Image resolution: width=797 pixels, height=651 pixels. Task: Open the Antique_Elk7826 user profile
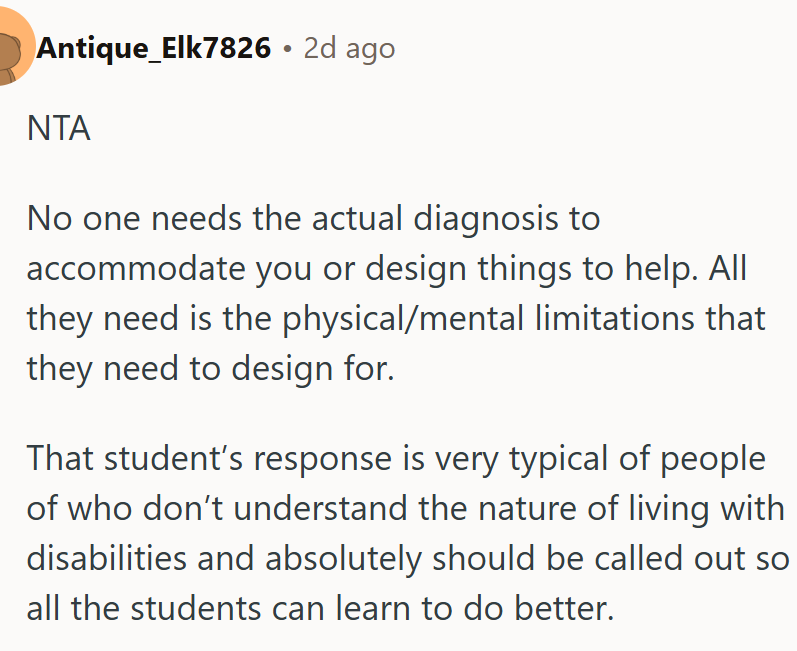pos(154,48)
